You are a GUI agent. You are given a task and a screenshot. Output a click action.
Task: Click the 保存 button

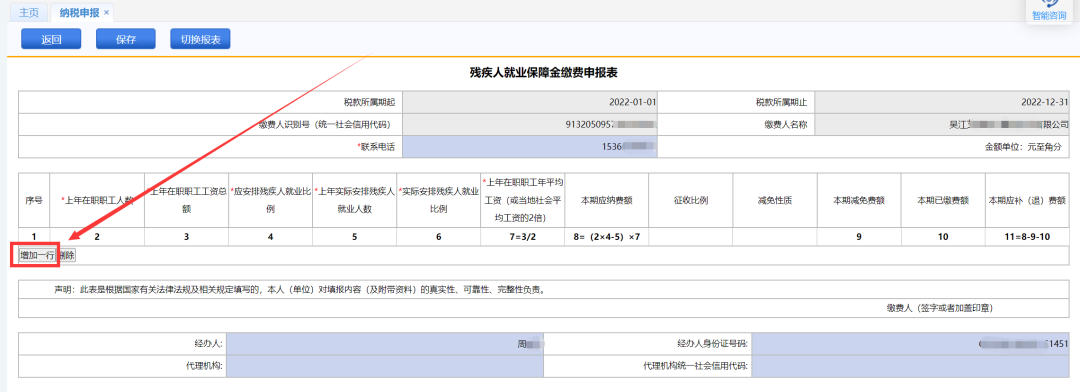(125, 39)
